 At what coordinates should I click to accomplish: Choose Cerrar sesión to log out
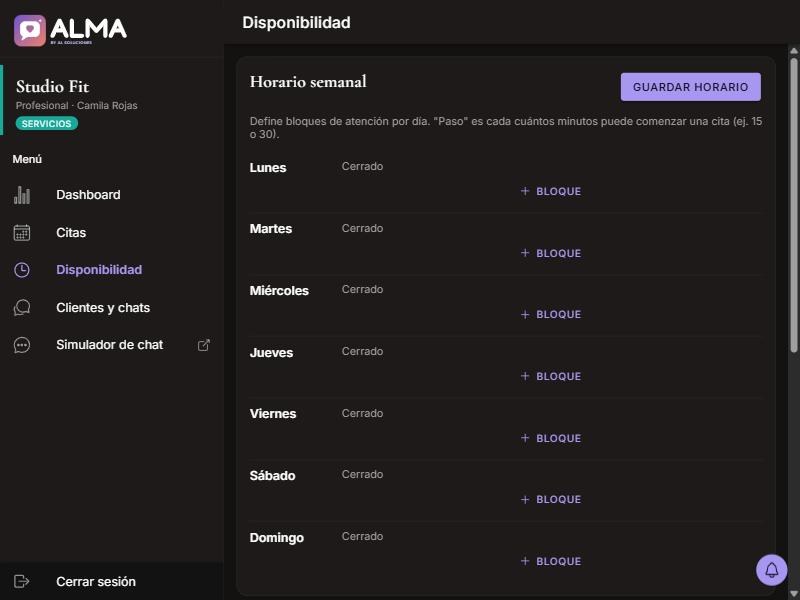tap(112, 581)
